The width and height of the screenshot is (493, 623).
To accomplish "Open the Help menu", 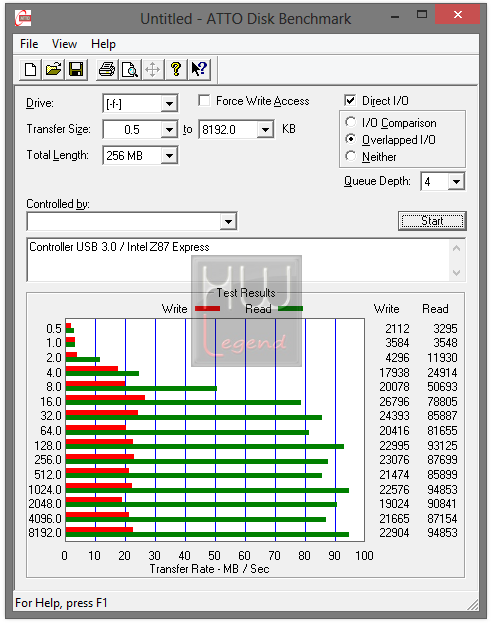I will 103,44.
